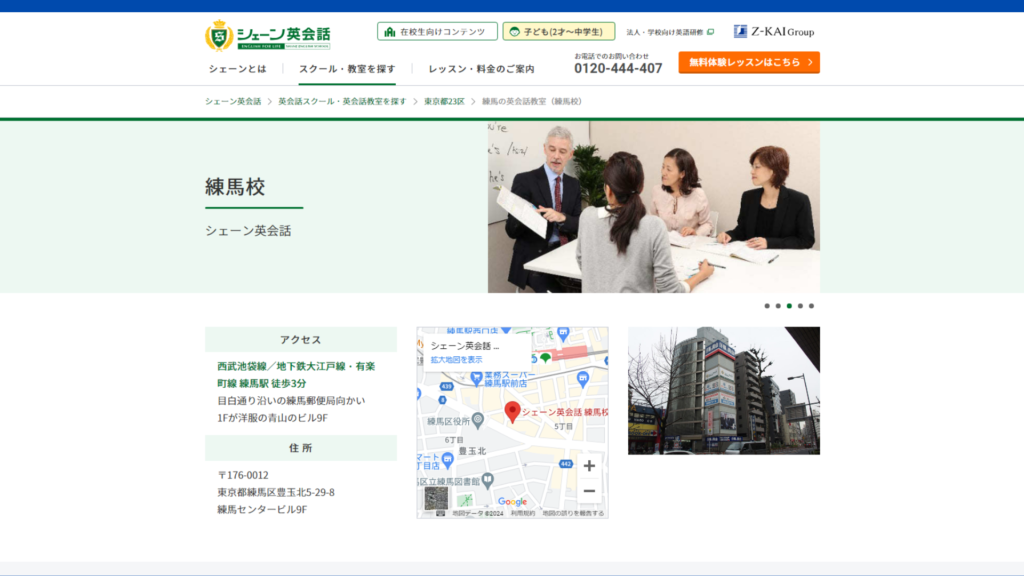This screenshot has width=1024, height=576.
Task: Click 地図の誤りを報告する link
Action: click(x=573, y=513)
